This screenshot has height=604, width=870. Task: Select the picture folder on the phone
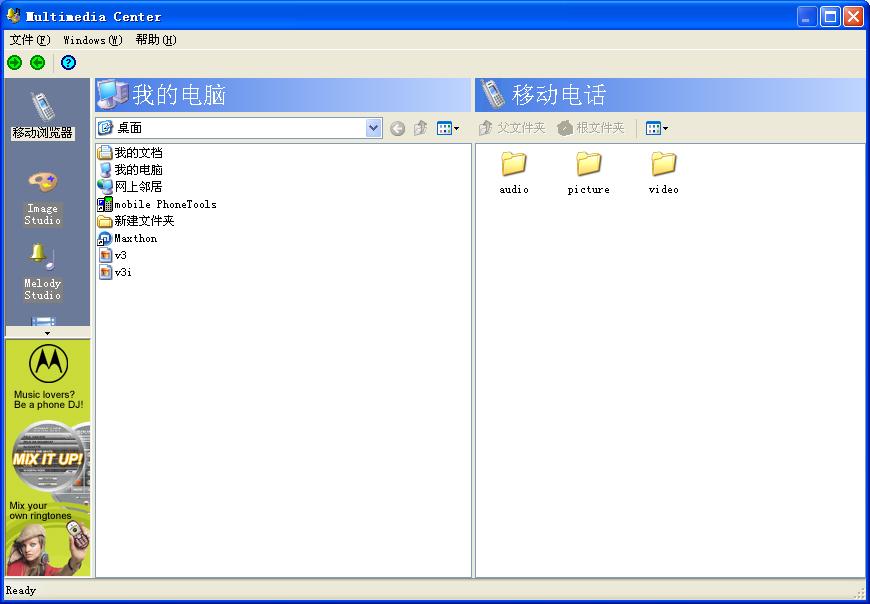(x=588, y=171)
